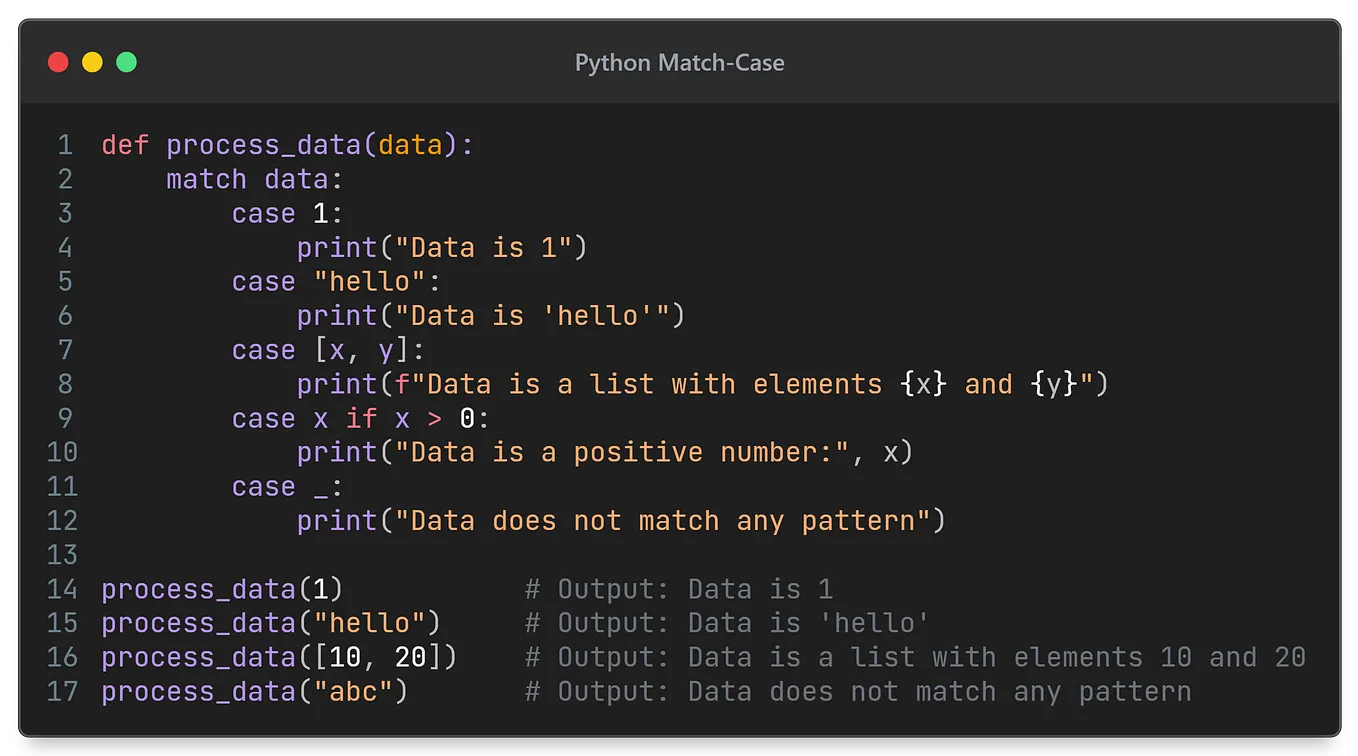Select the def keyword on line 1

(x=123, y=145)
